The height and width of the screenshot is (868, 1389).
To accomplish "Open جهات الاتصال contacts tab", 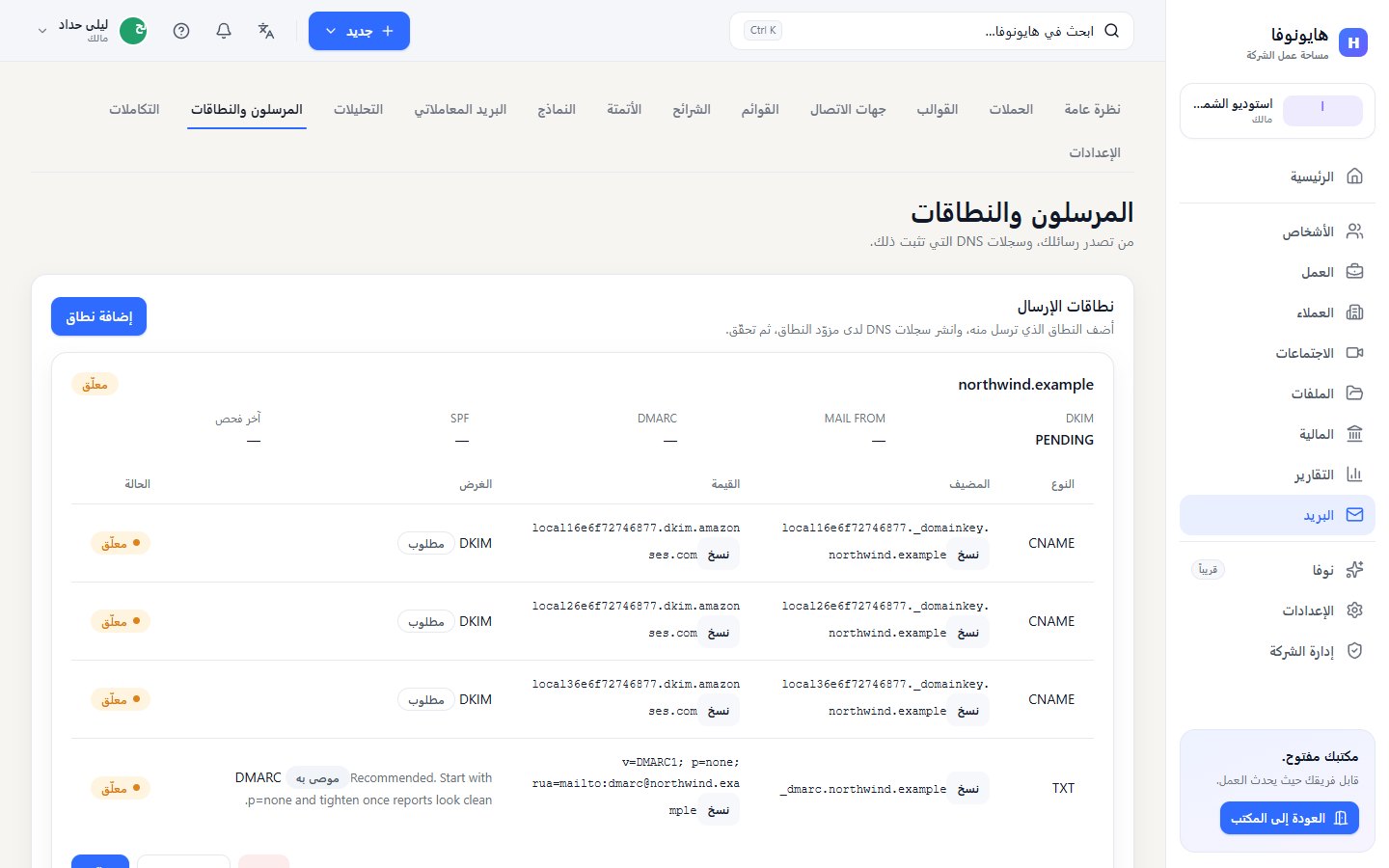I will pos(848,109).
